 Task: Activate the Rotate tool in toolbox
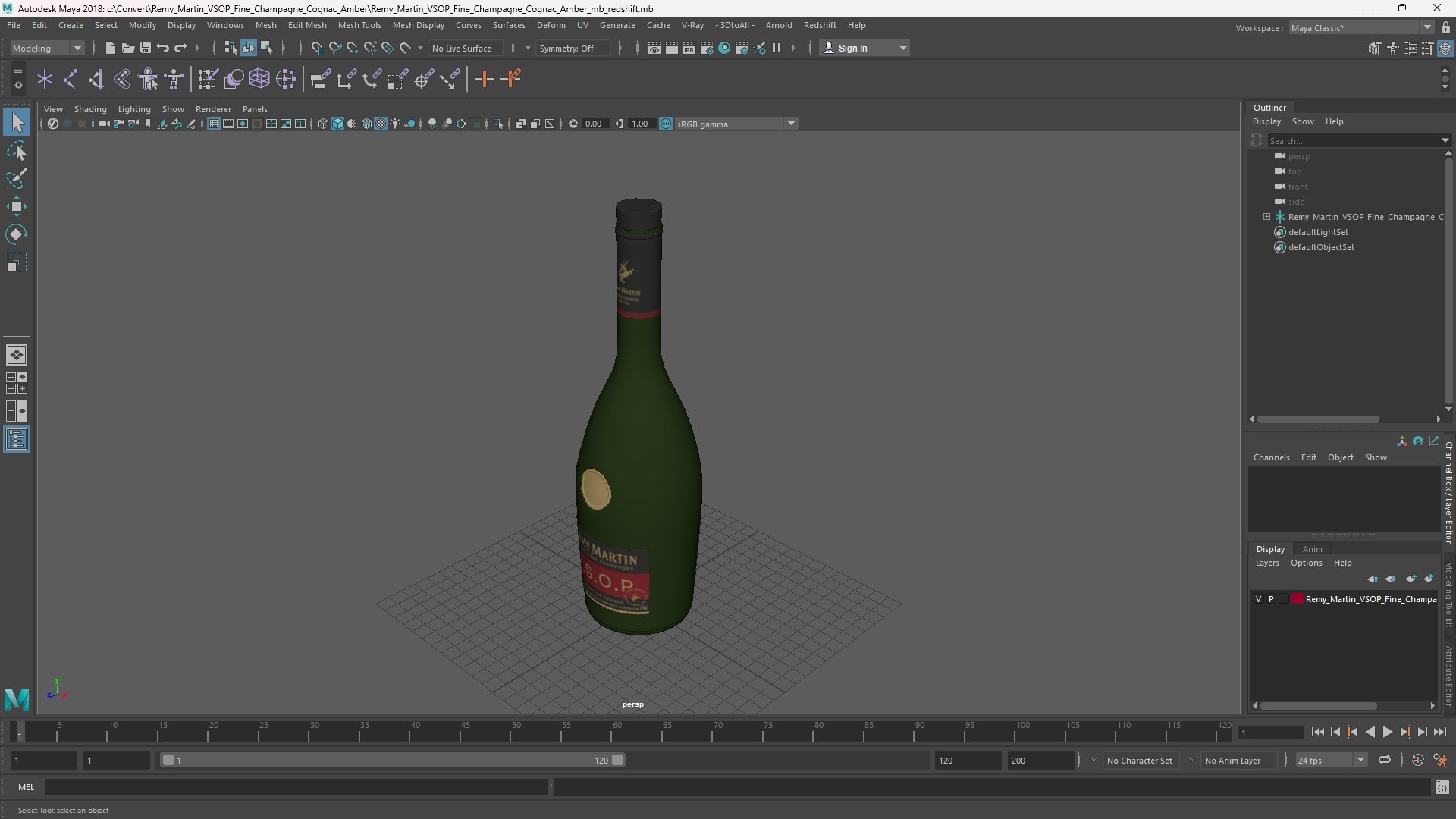tap(17, 234)
